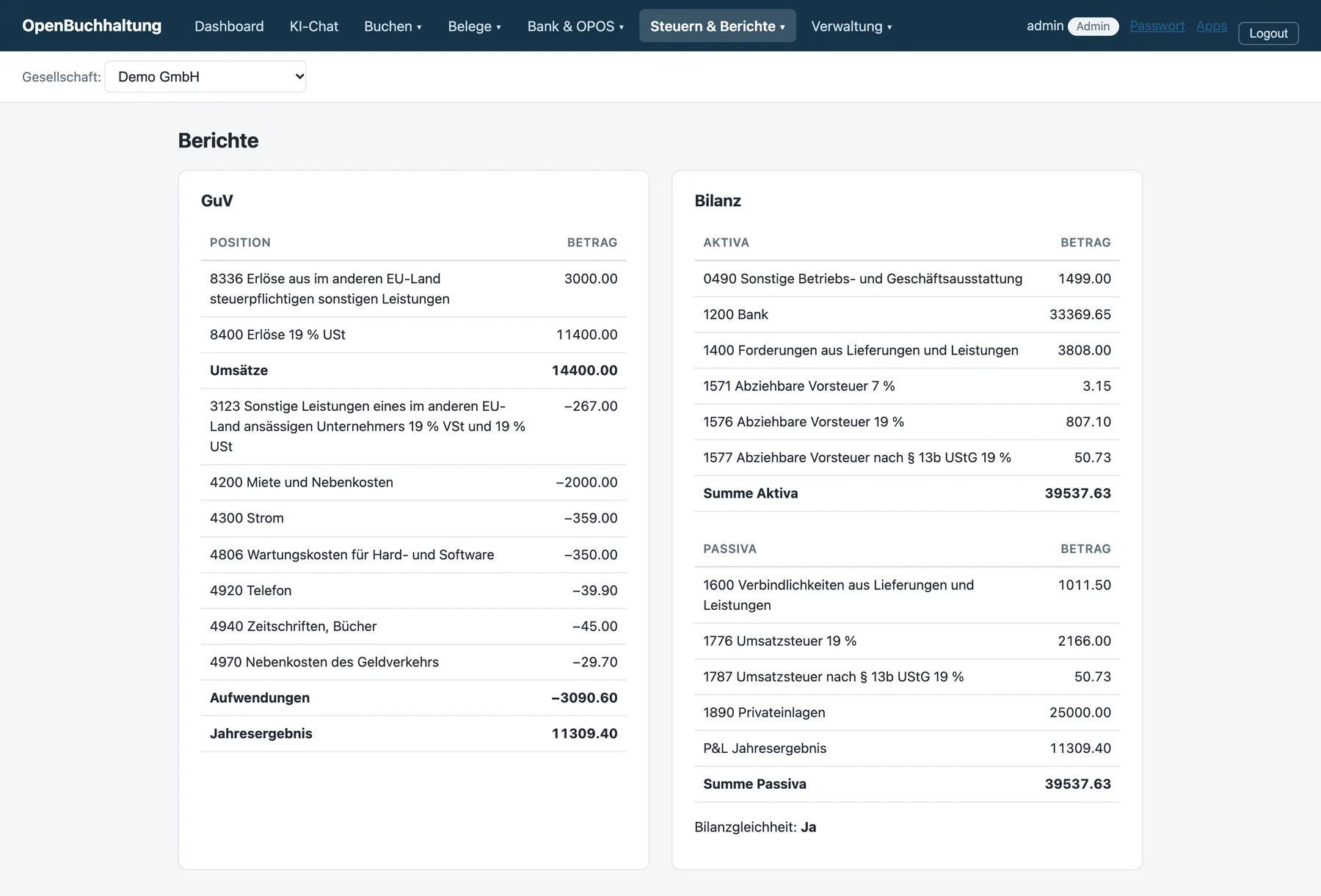Screen dimensions: 1321x896
Task: Select the 4200 Miete und Nebenkosten row
Action: click(x=413, y=482)
